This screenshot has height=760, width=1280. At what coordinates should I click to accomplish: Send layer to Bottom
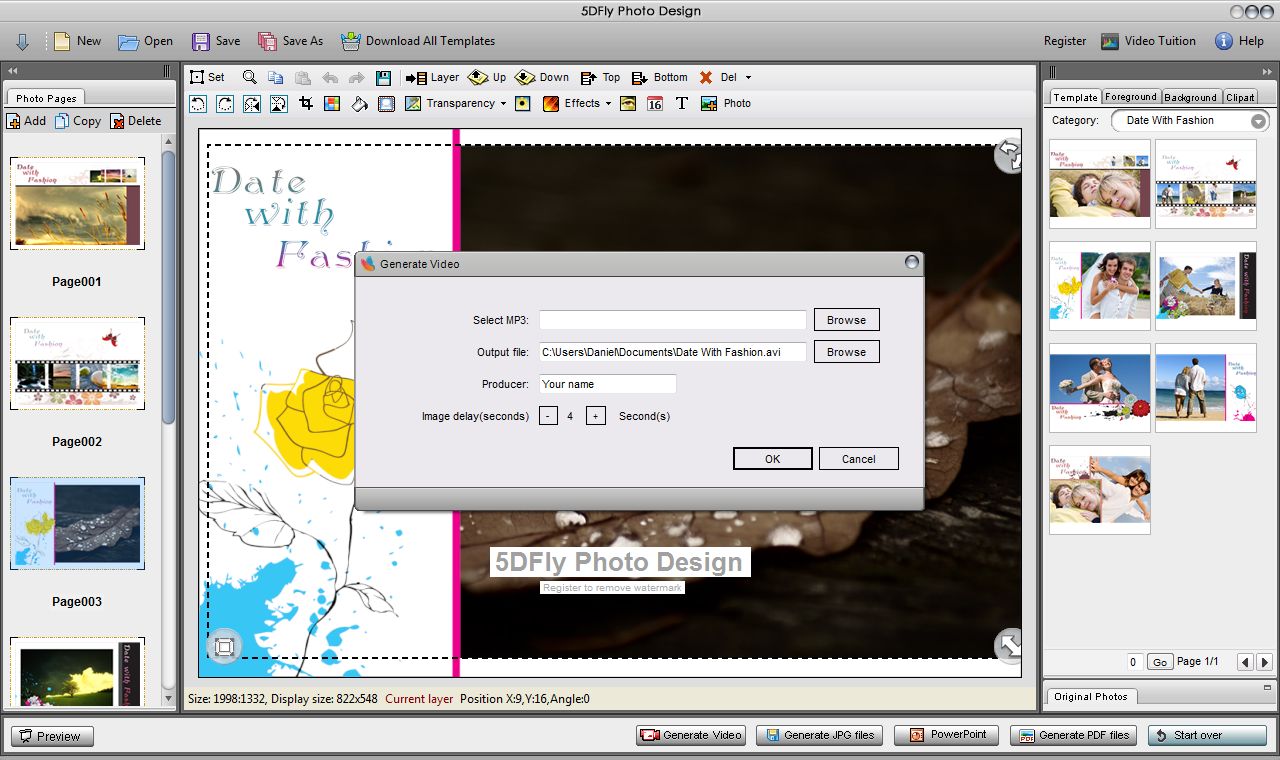point(660,77)
